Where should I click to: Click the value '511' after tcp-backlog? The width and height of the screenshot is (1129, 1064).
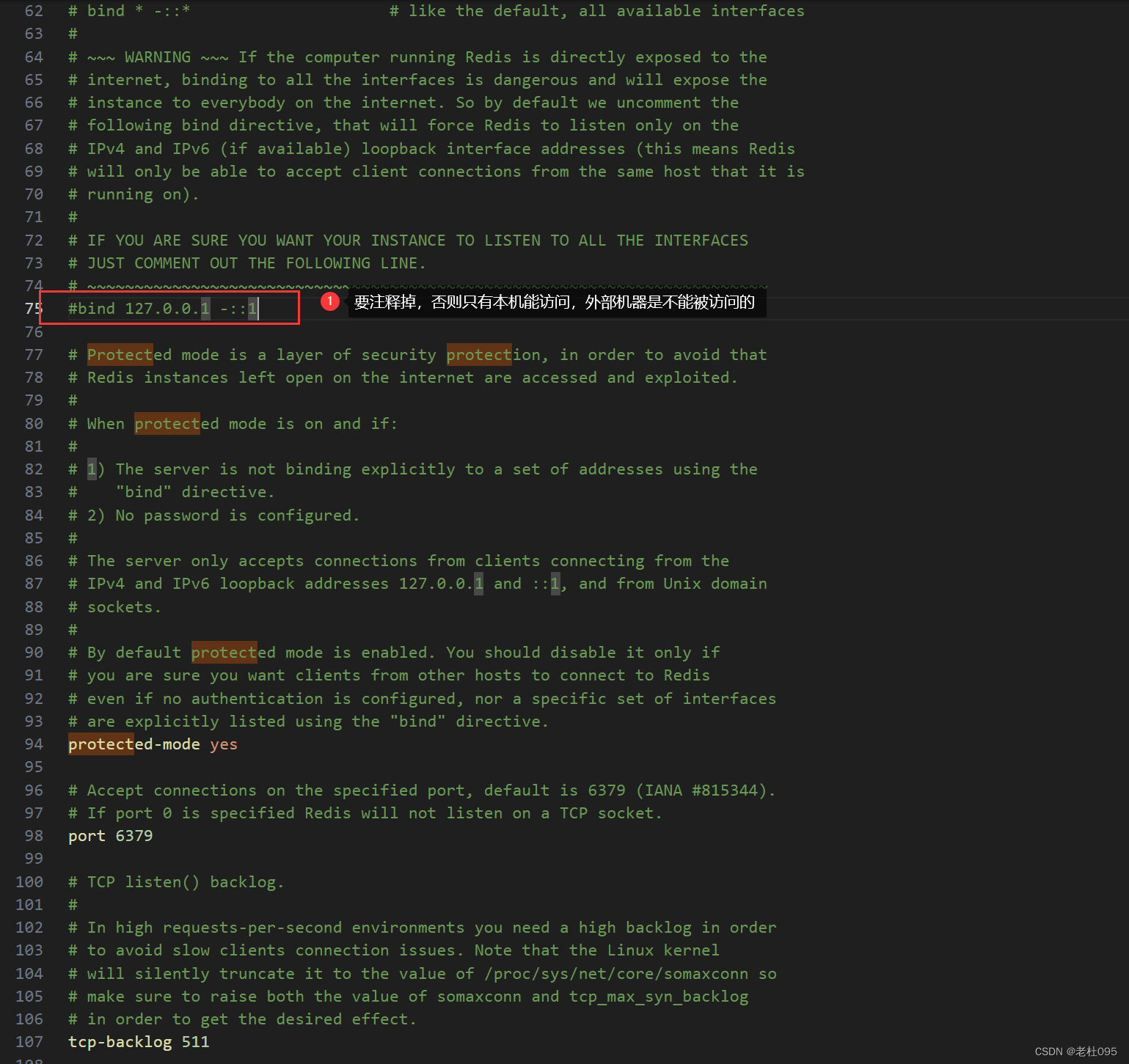(196, 1042)
